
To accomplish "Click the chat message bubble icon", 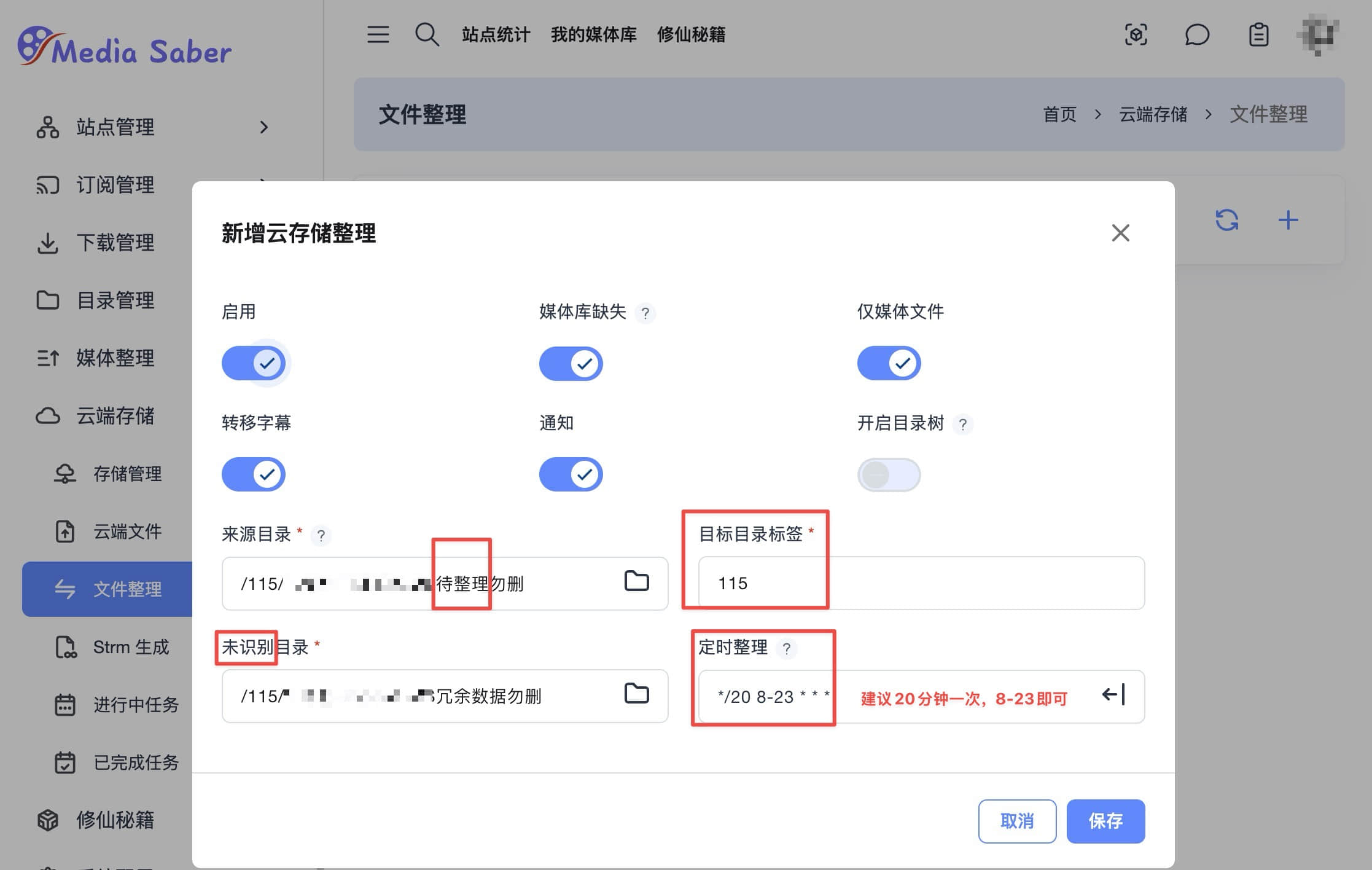I will (1196, 35).
